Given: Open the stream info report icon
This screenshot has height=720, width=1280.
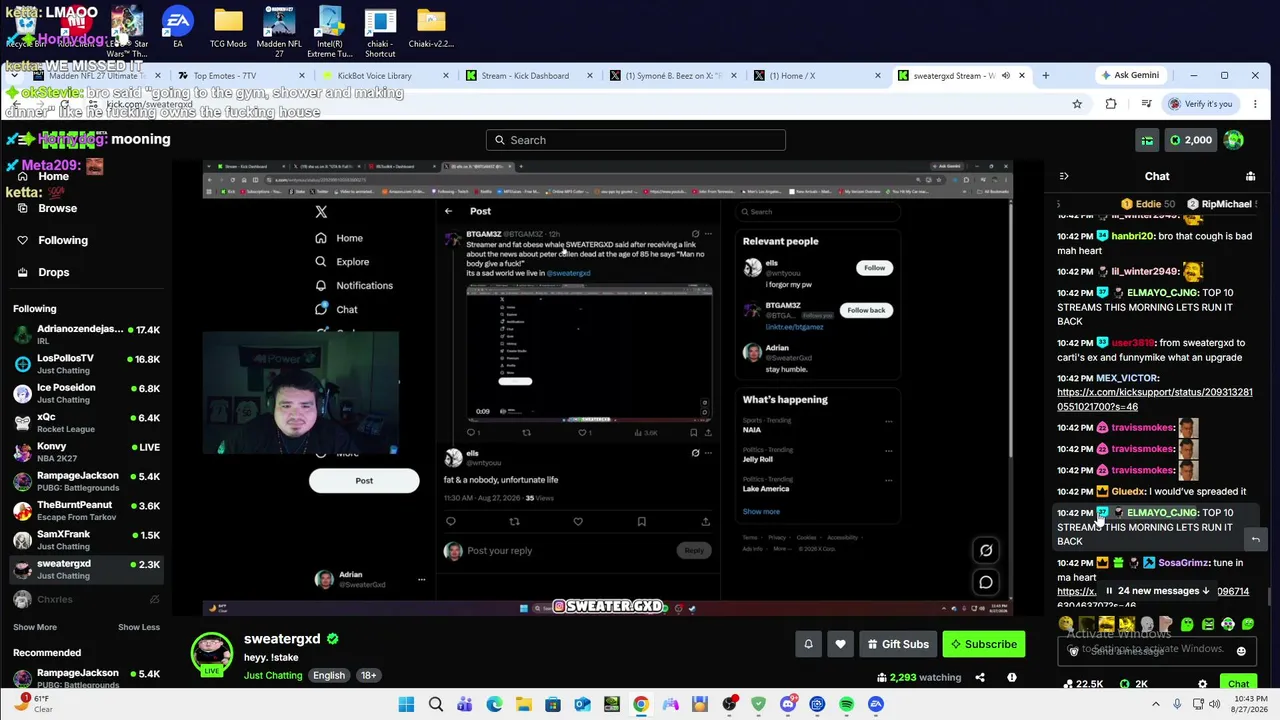Looking at the screenshot, I should pyautogui.click(x=1012, y=677).
